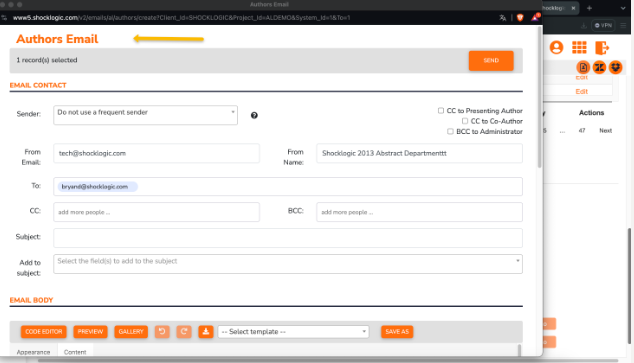Click the BCC add more people field
Viewport: 634px width, 363px height.
coord(419,212)
